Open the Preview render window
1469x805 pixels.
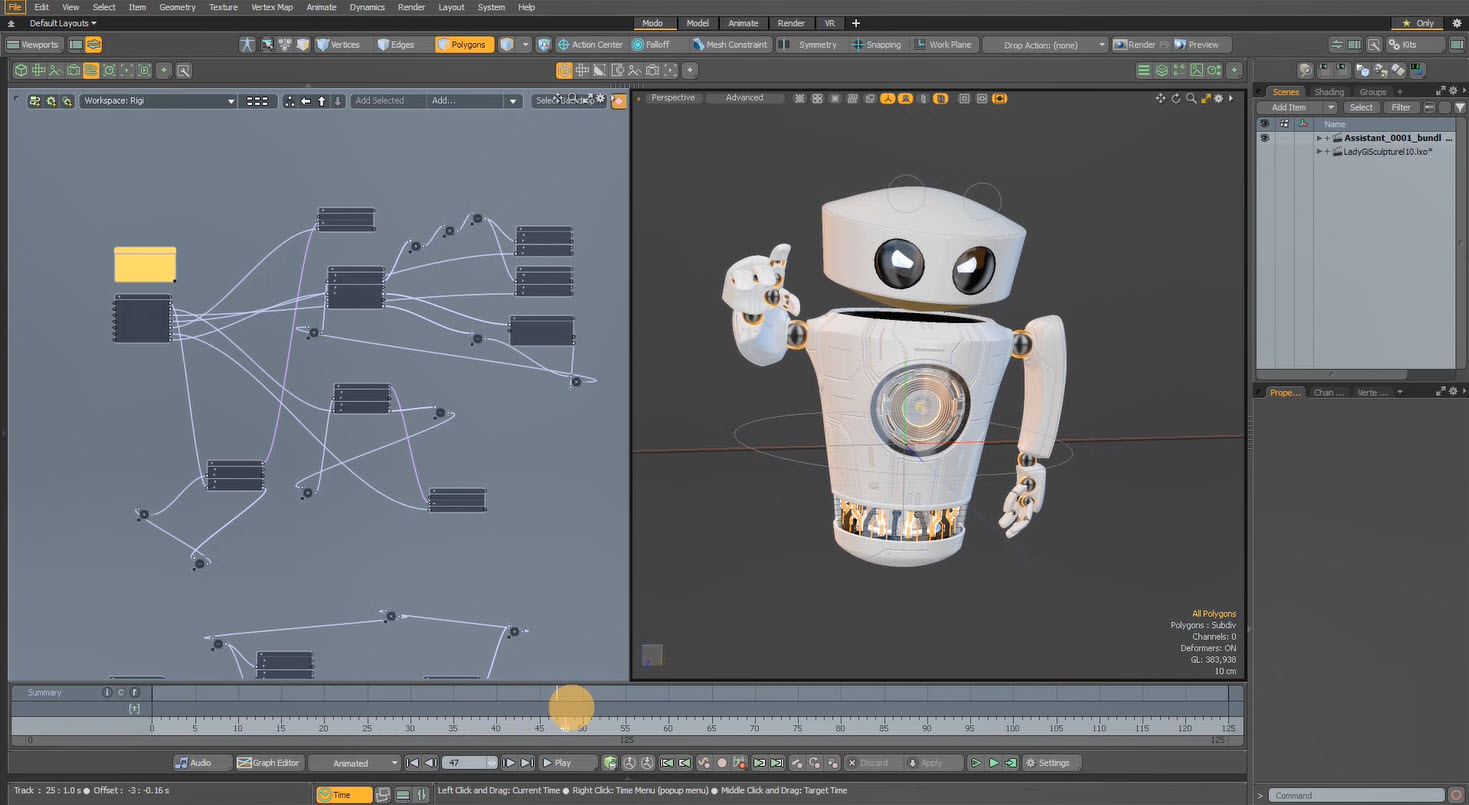click(x=1197, y=45)
